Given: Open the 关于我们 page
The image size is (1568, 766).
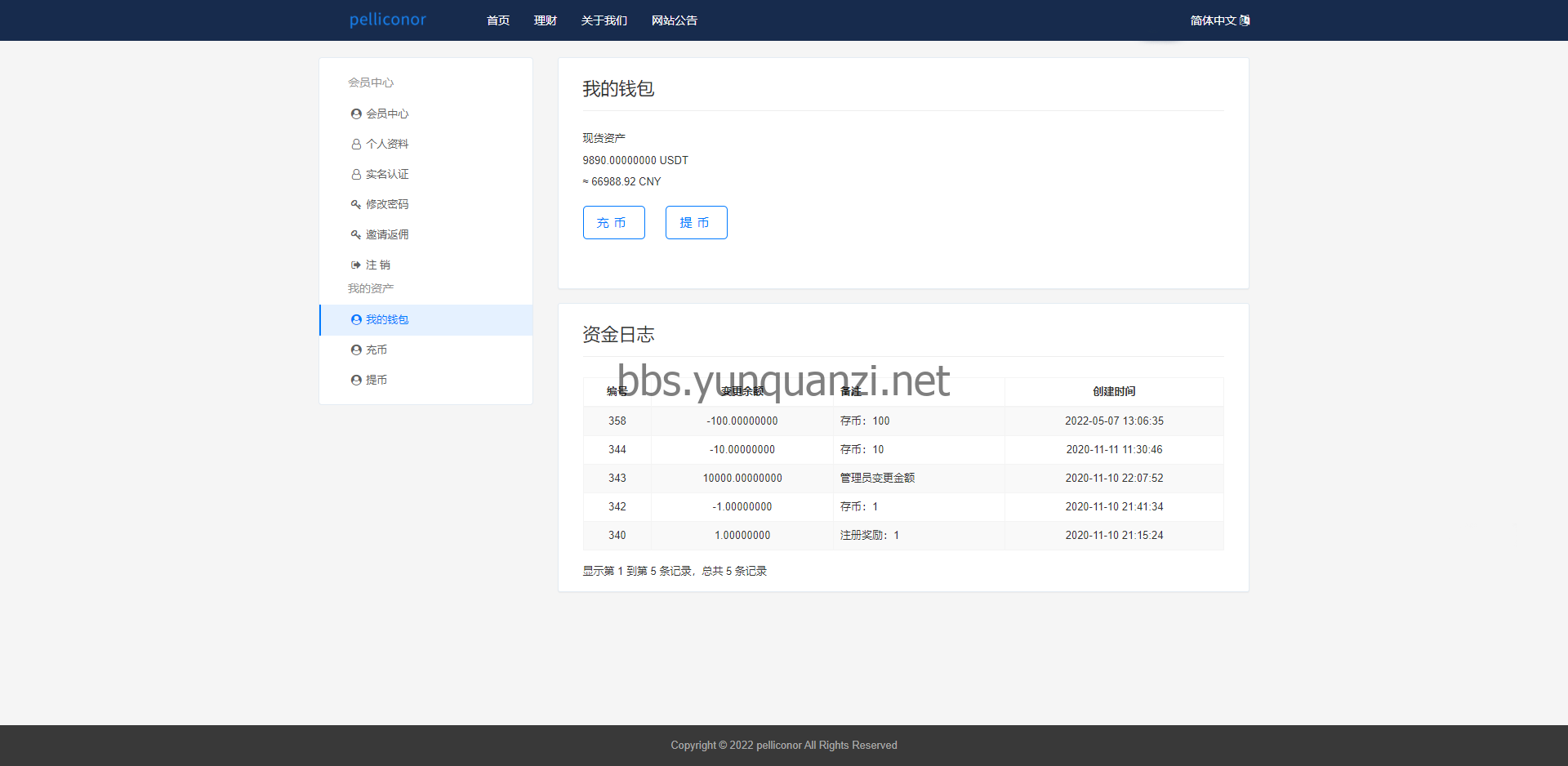Looking at the screenshot, I should 604,20.
